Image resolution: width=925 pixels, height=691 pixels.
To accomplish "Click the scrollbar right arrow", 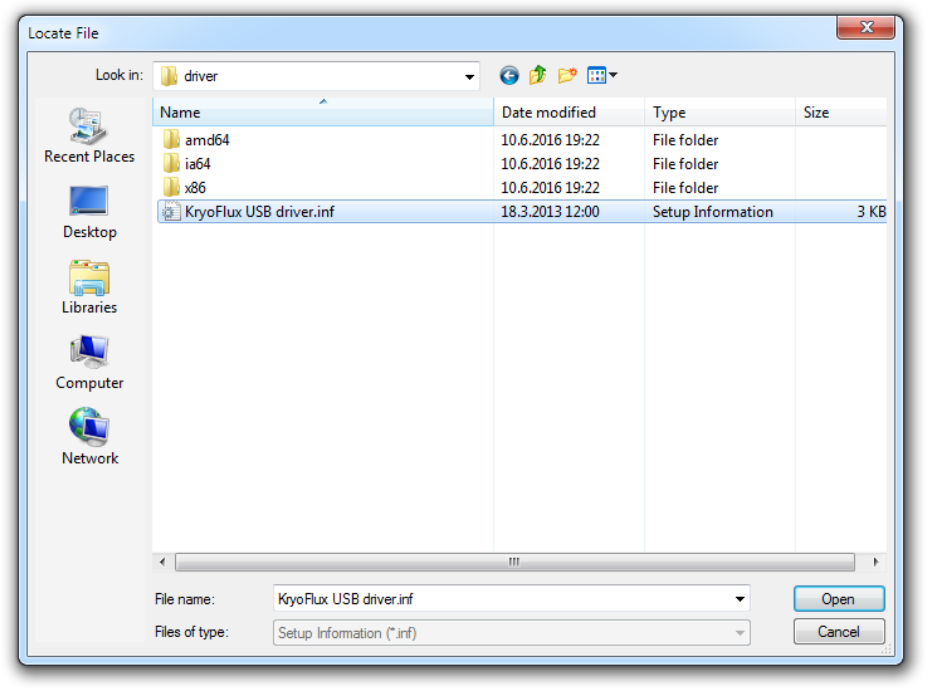I will pyautogui.click(x=875, y=562).
